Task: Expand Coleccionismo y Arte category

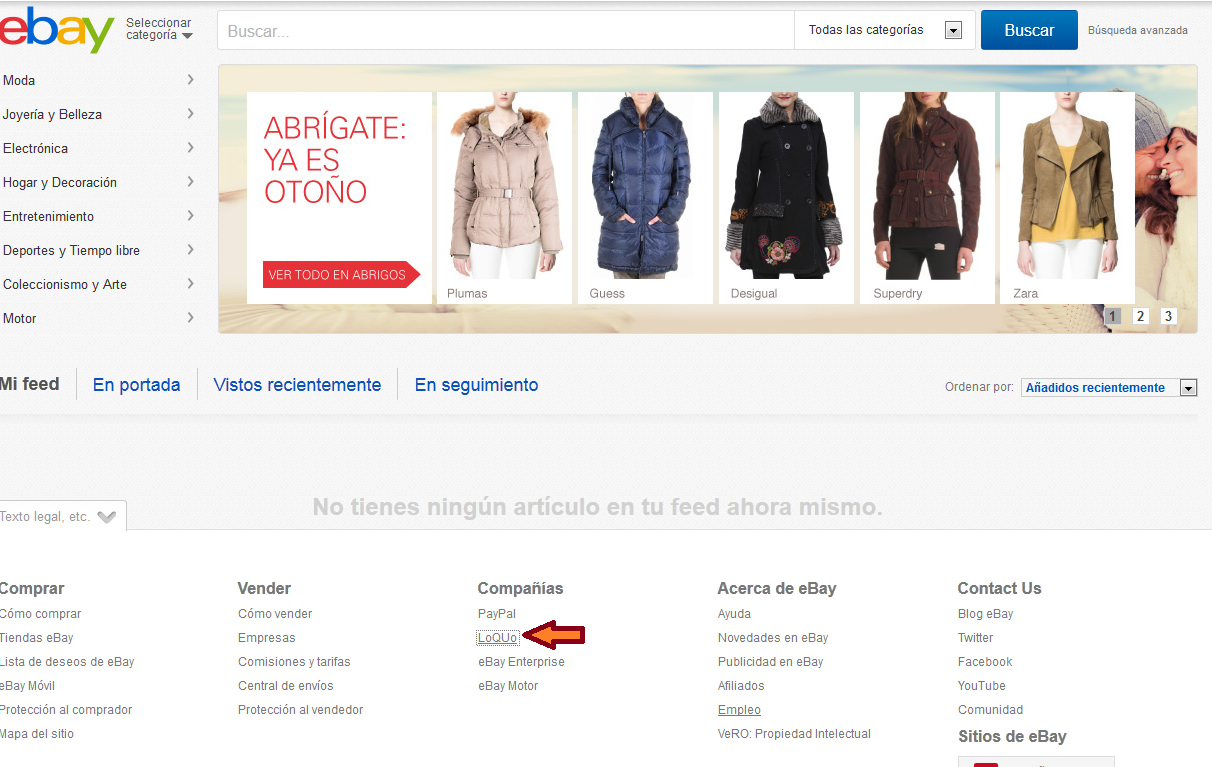Action: tap(98, 284)
